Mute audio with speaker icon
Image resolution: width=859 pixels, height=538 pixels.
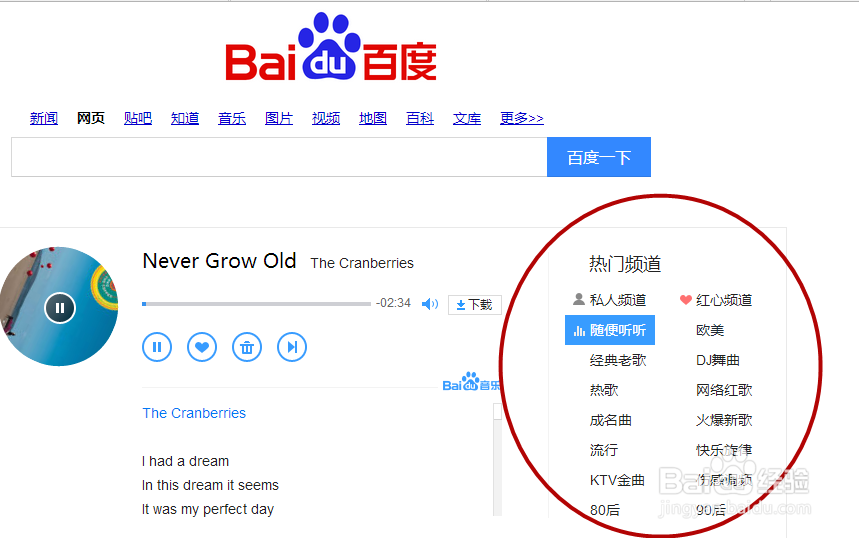coord(430,304)
